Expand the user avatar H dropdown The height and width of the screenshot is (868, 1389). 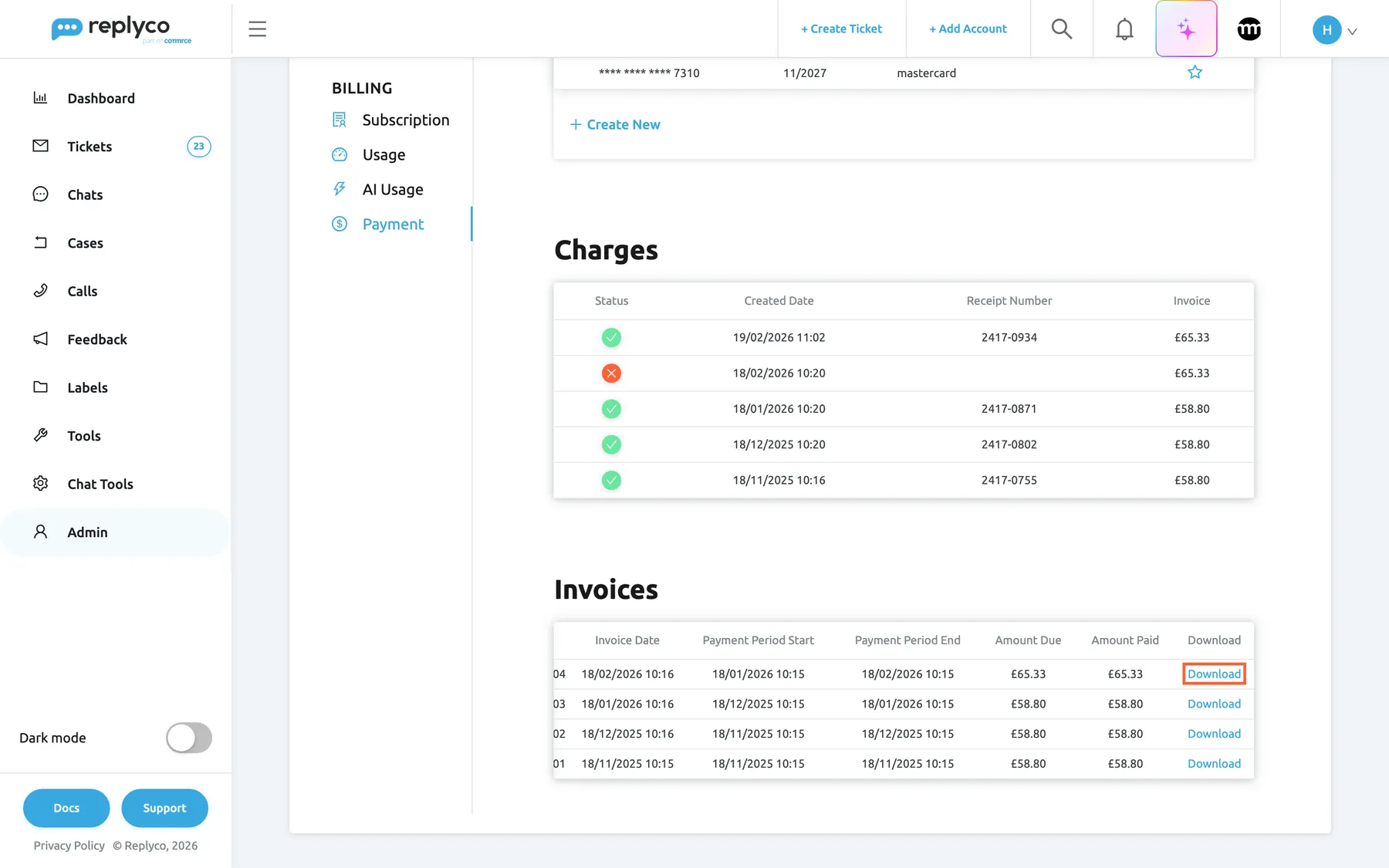[1334, 30]
